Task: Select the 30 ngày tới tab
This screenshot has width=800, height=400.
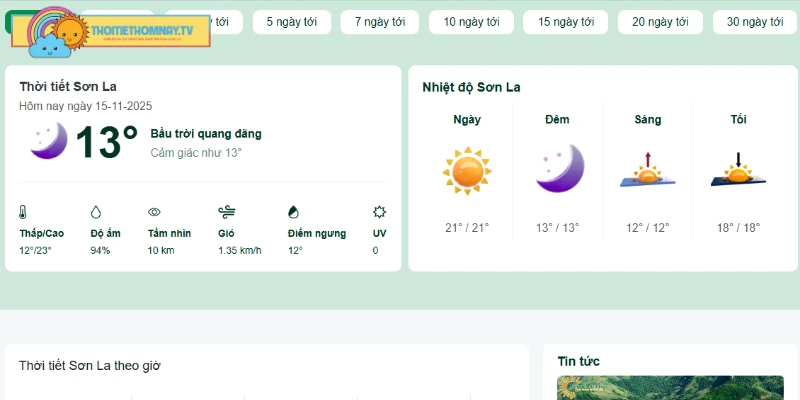Action: (x=755, y=22)
